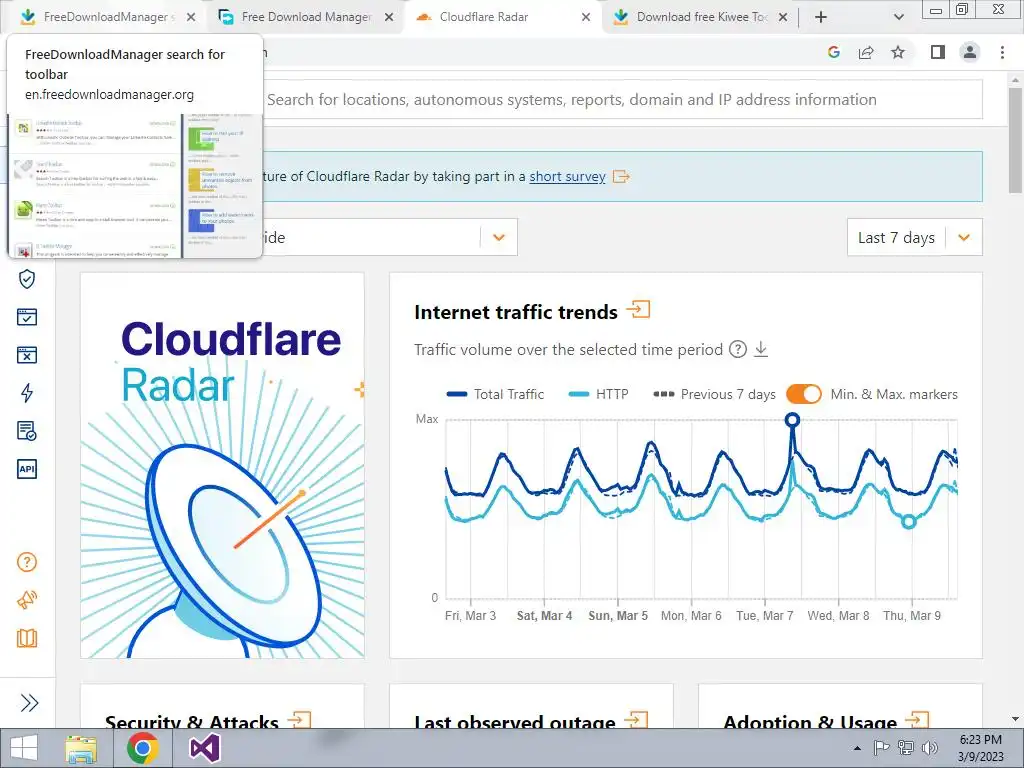Click the Sat, Mar 4 axis label

coord(544,616)
